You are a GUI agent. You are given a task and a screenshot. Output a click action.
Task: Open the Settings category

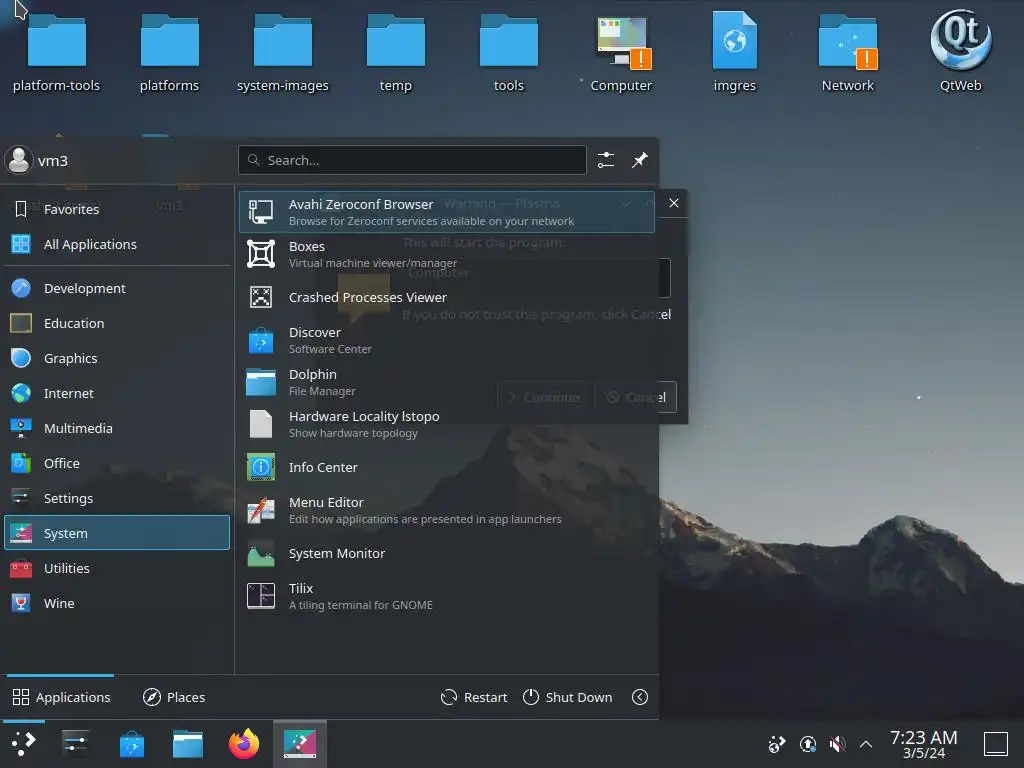(x=117, y=498)
